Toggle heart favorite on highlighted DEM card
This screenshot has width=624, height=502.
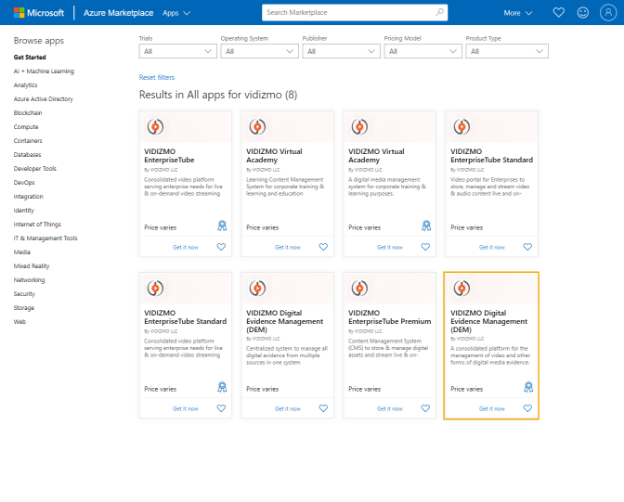point(528,408)
